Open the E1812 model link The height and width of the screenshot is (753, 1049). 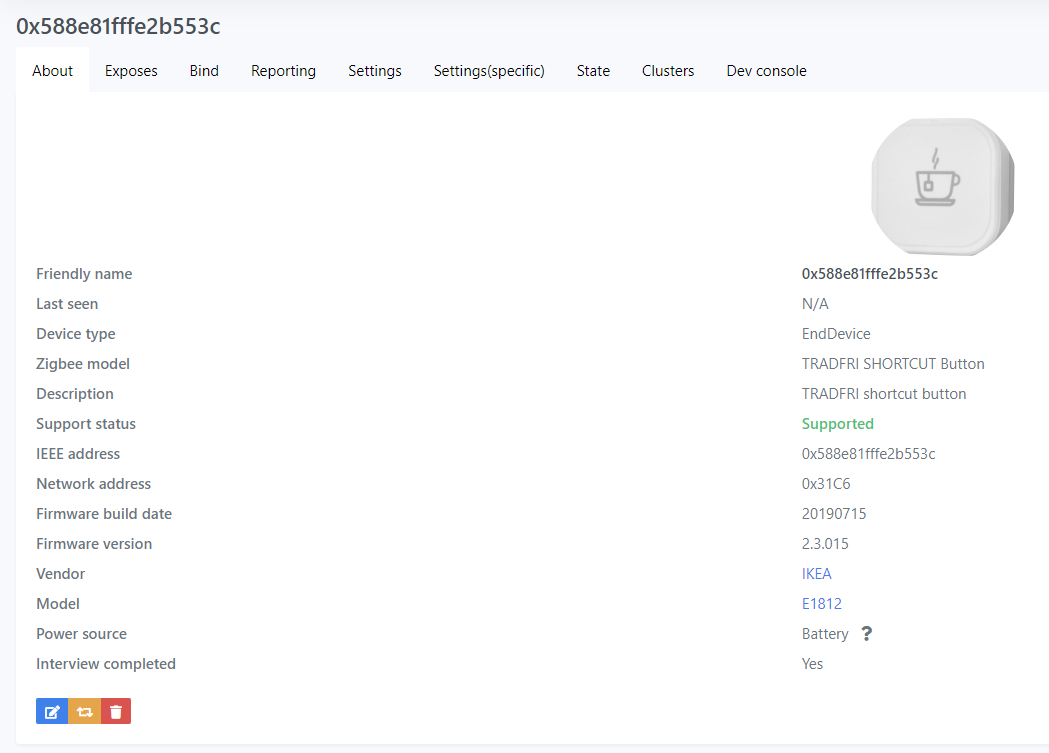click(822, 604)
